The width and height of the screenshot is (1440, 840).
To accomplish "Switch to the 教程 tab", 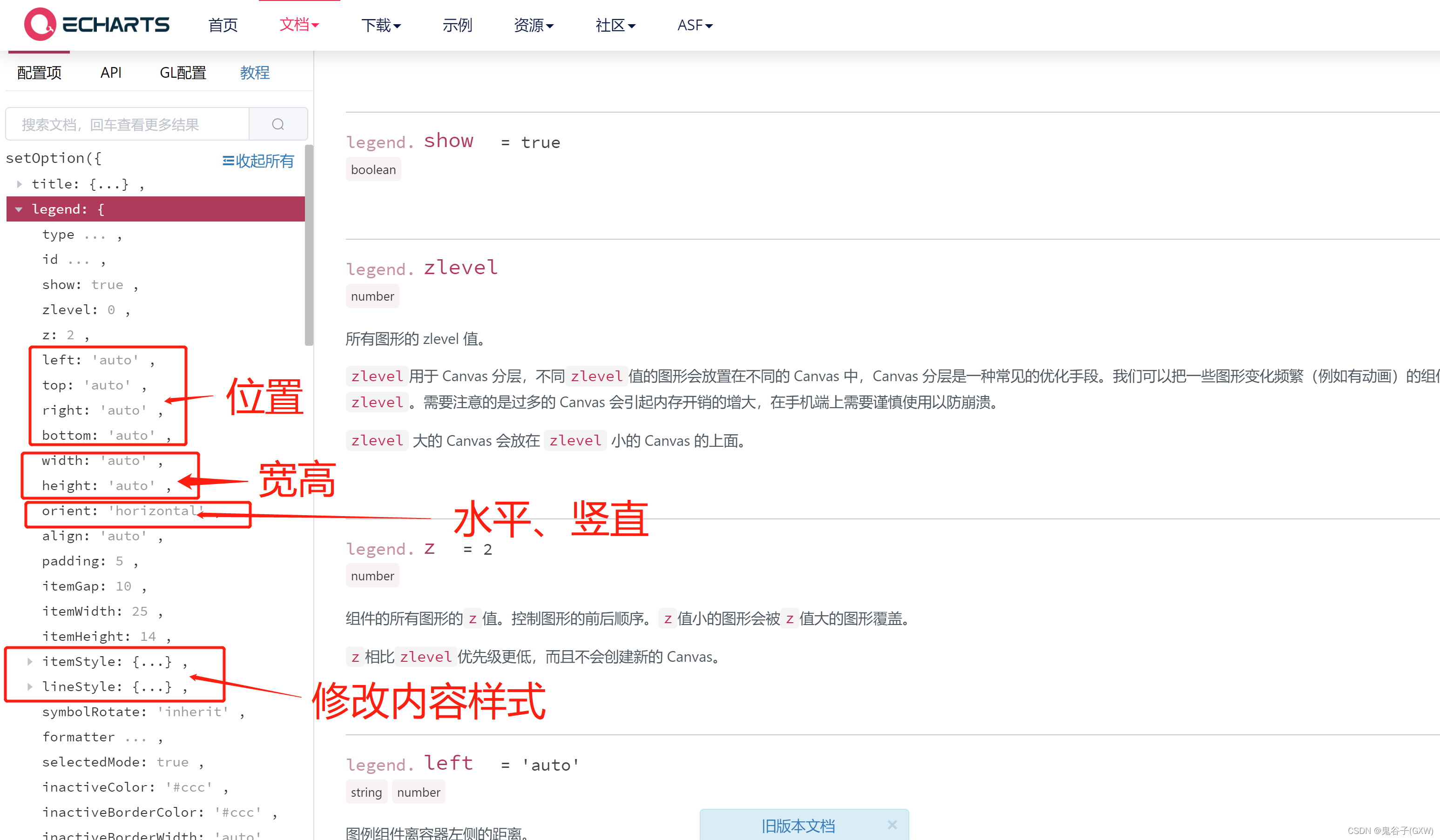I will click(255, 73).
